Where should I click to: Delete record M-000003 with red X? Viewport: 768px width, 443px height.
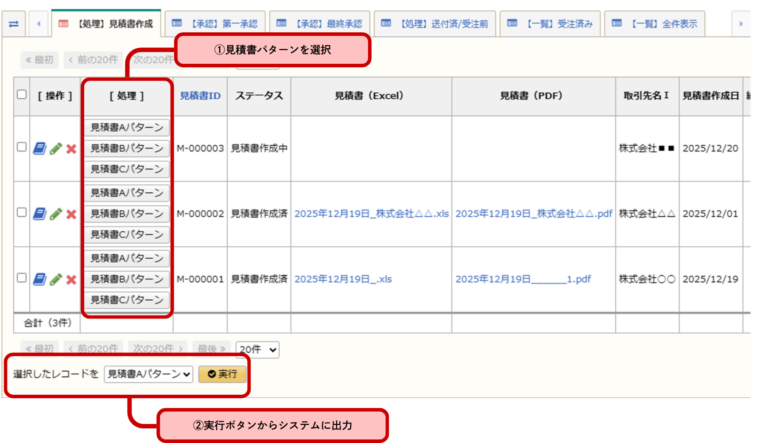click(x=71, y=149)
